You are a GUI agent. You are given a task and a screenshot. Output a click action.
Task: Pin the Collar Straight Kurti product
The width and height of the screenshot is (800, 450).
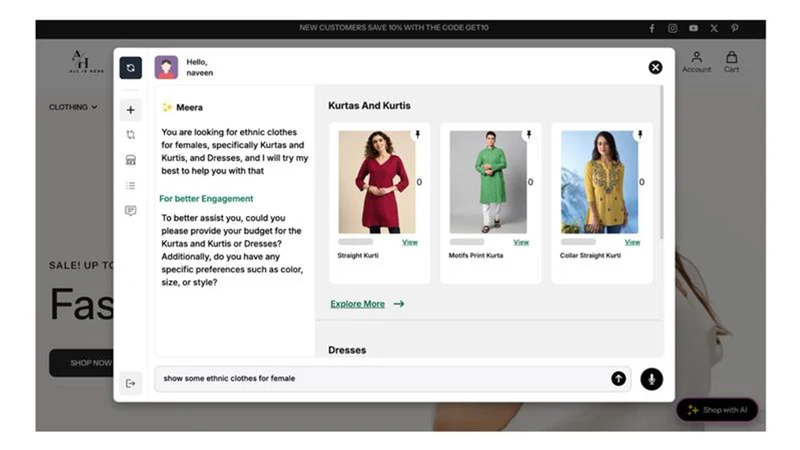click(x=640, y=134)
